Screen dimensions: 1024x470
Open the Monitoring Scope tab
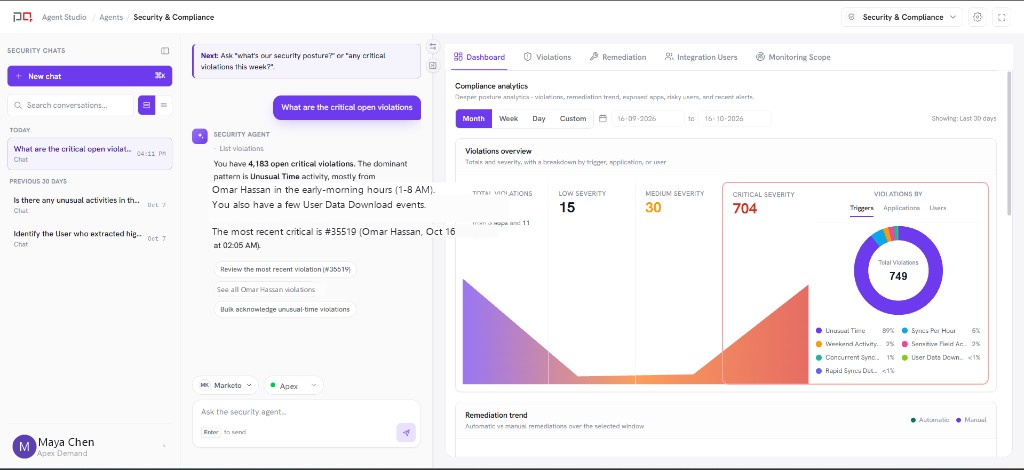pyautogui.click(x=793, y=57)
